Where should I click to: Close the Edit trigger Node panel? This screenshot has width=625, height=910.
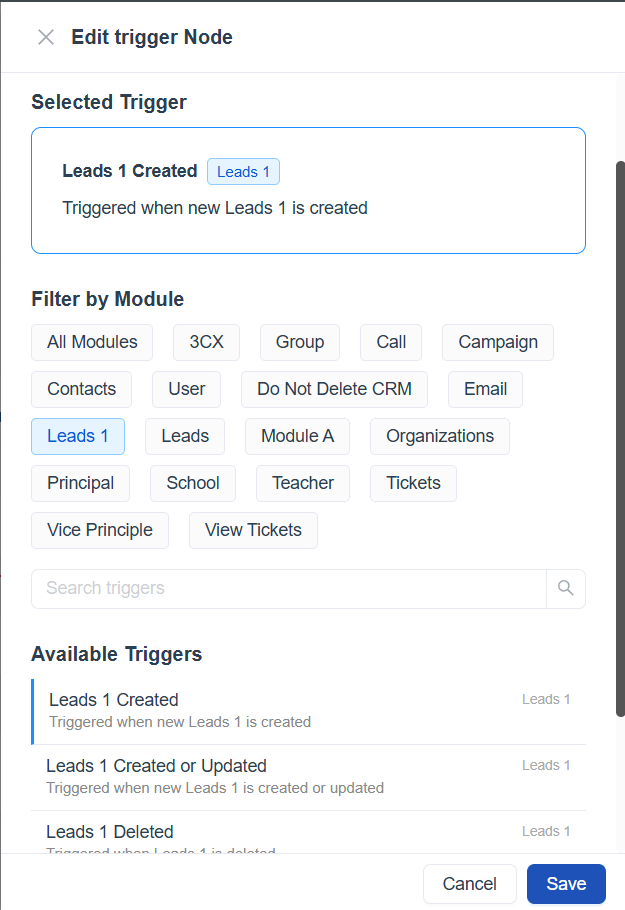[x=46, y=38]
